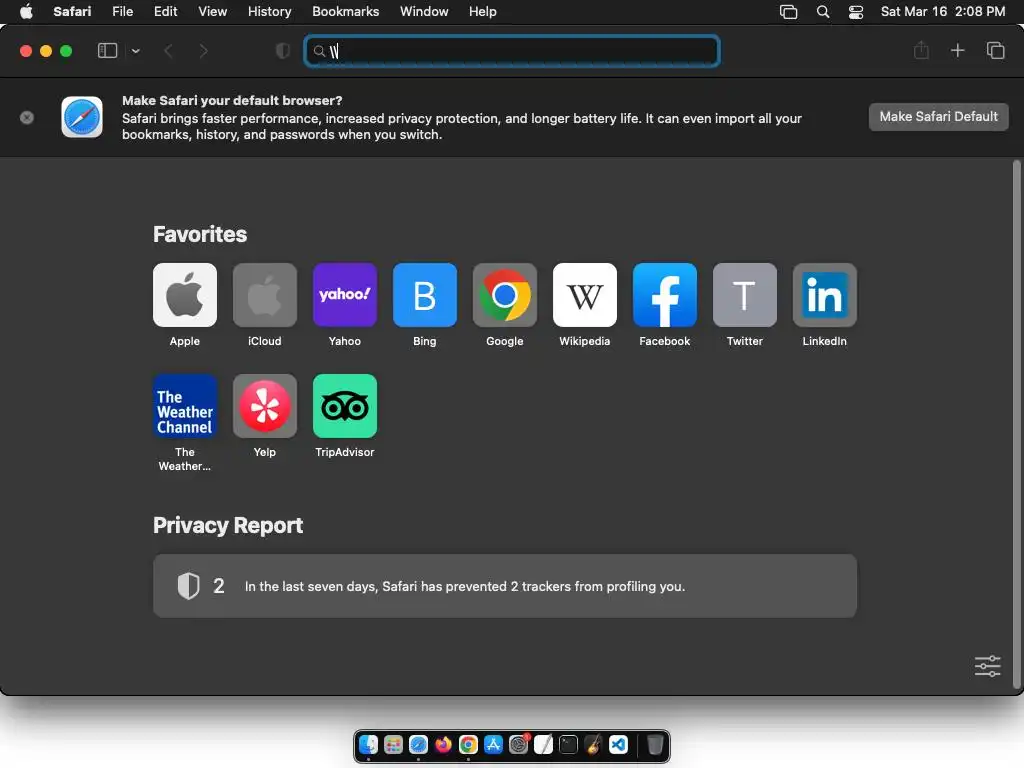Go forward with the forward arrow
Viewport: 1024px width, 768px height.
click(x=203, y=51)
